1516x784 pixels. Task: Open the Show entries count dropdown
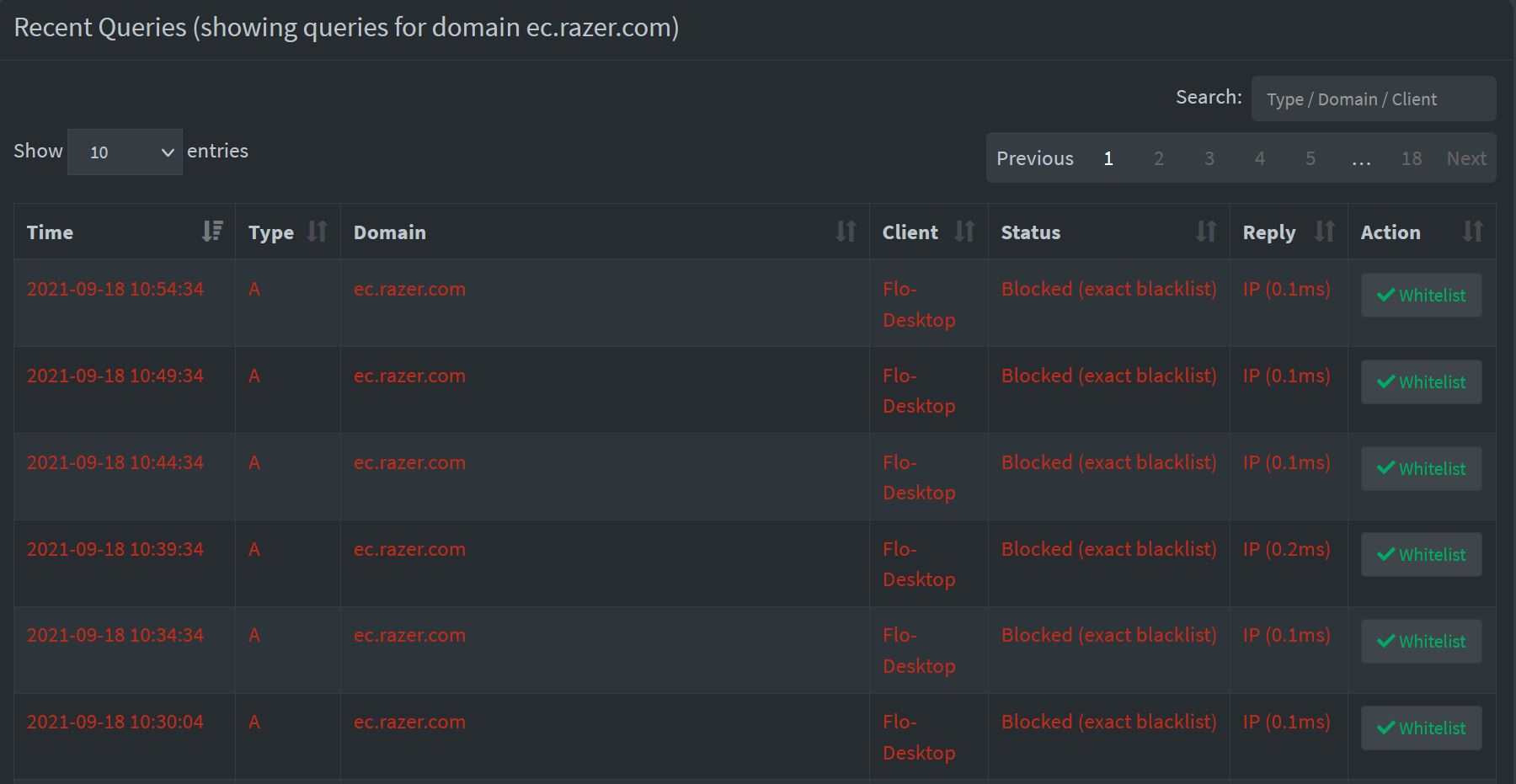pyautogui.click(x=125, y=152)
